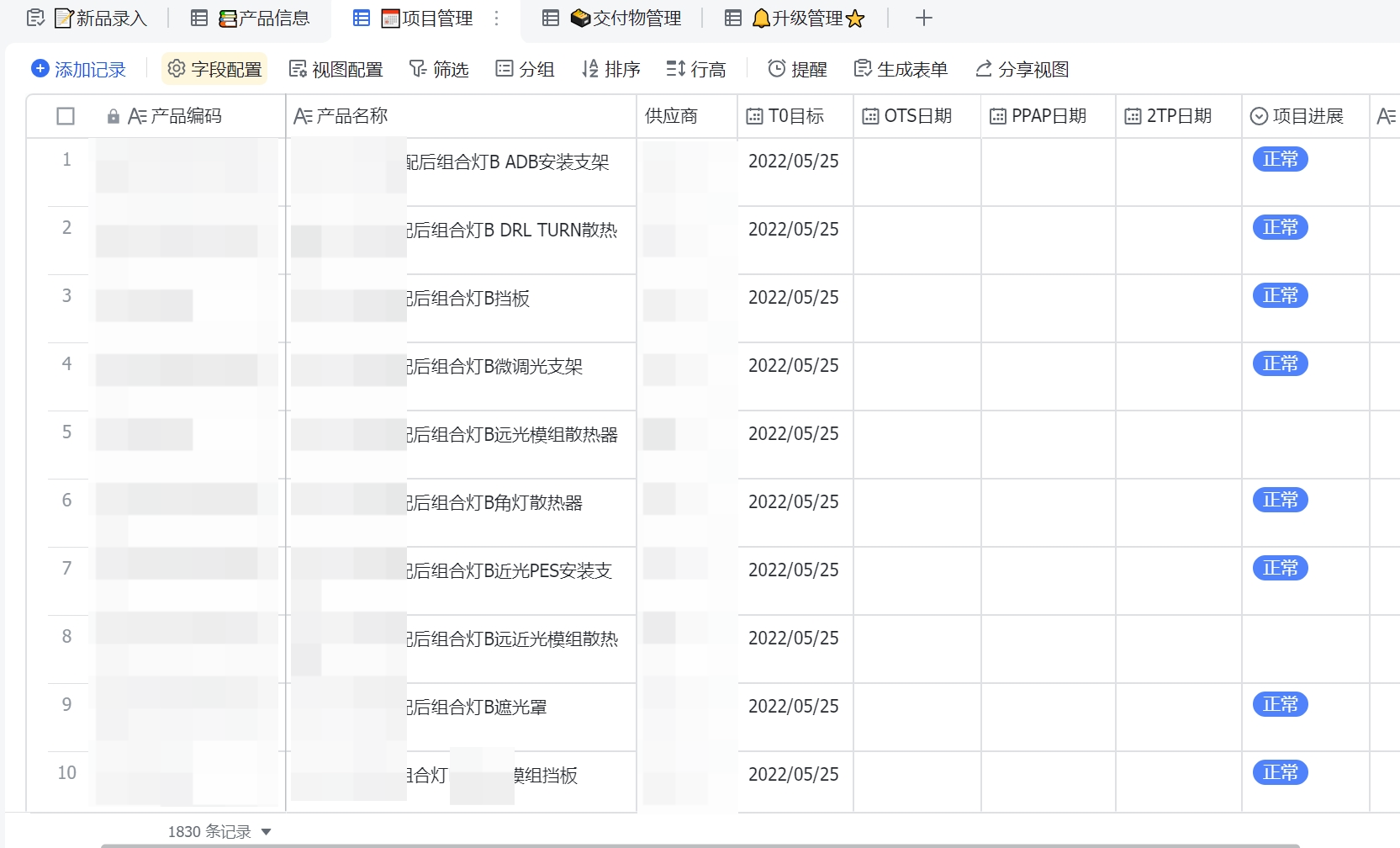Click 添加记录 to add a record
Image resolution: width=1400 pixels, height=848 pixels.
79,69
